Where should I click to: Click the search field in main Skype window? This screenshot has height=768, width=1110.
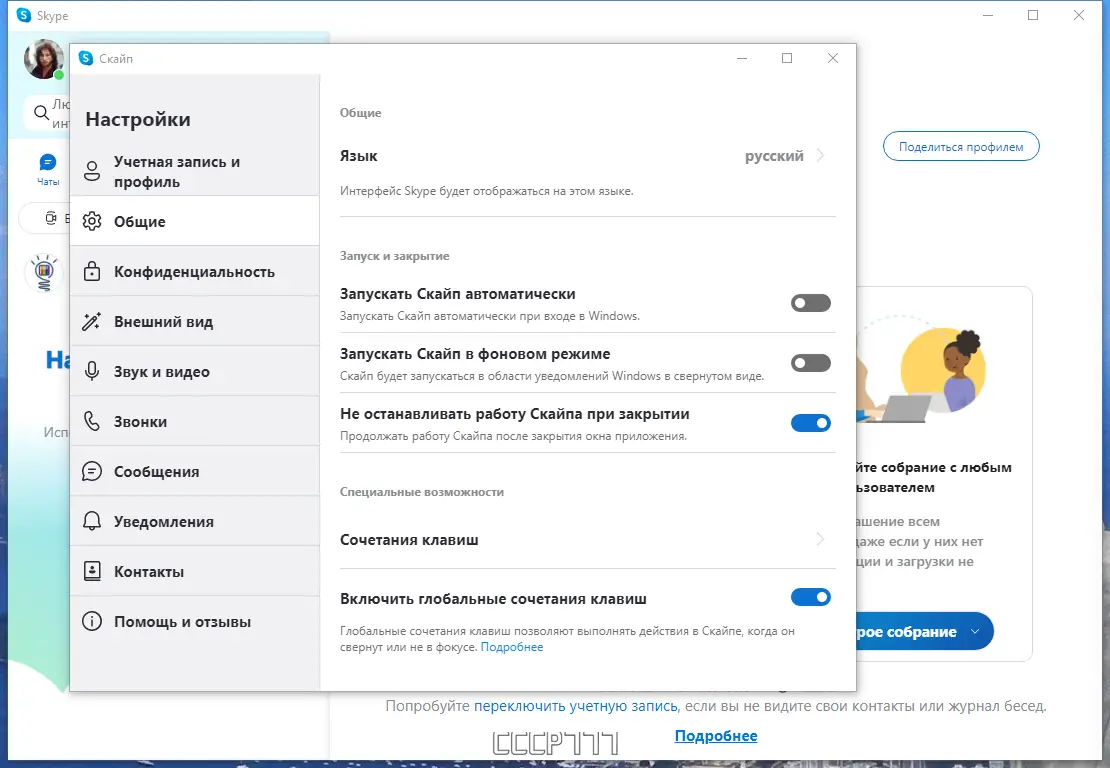pos(47,113)
